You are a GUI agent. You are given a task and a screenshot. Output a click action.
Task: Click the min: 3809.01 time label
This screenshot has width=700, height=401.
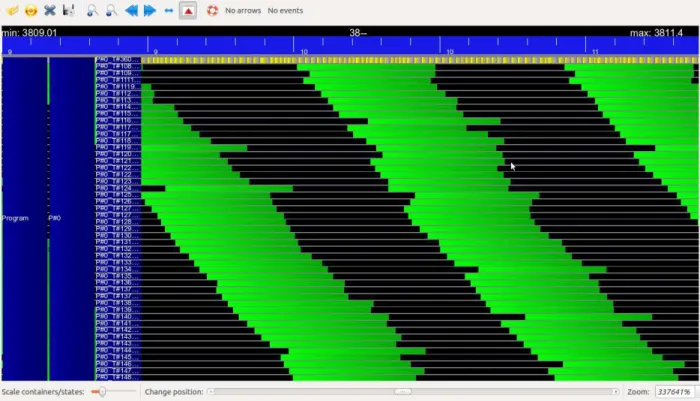(29, 33)
